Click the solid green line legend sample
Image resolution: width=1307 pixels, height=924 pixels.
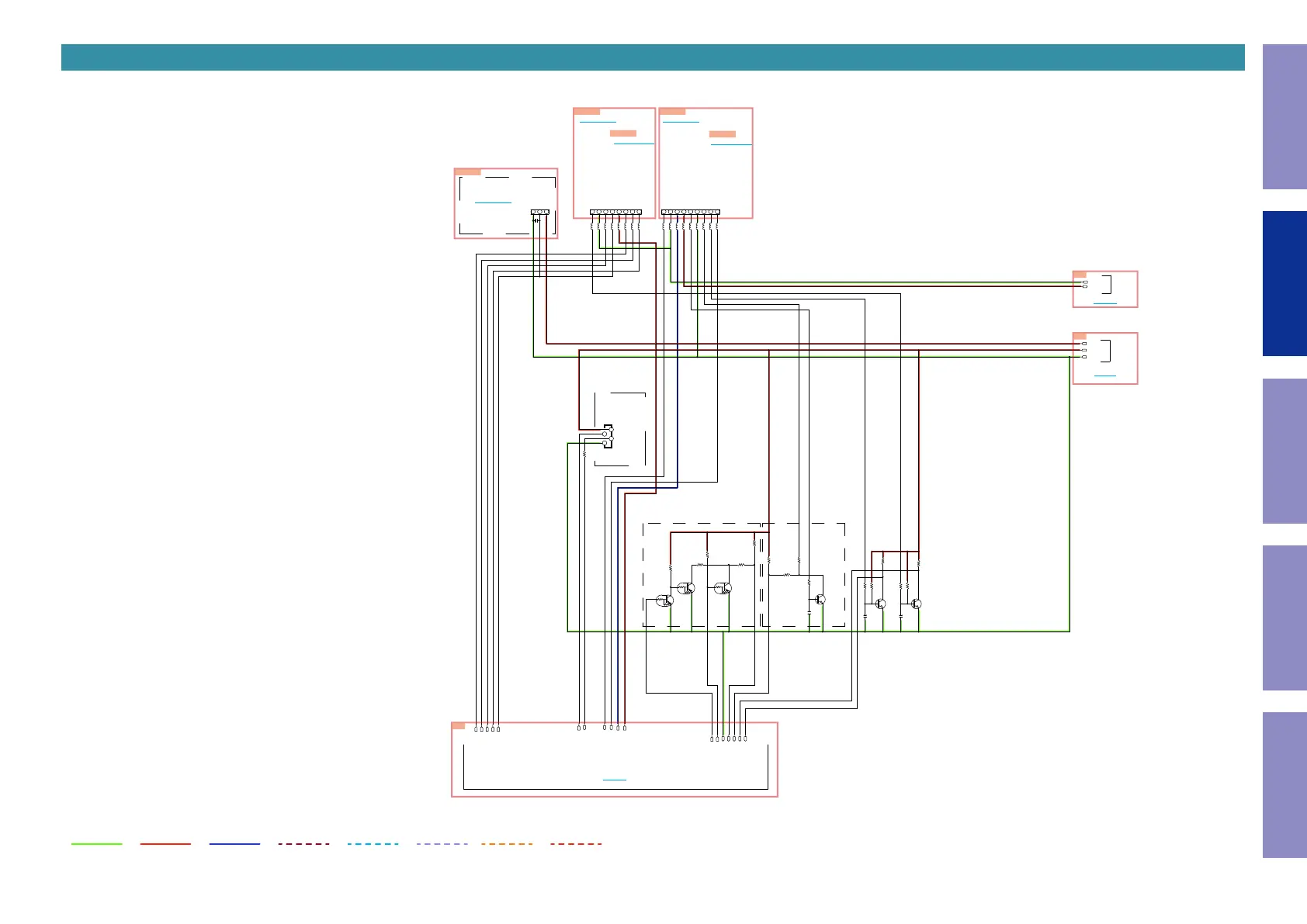pos(97,844)
